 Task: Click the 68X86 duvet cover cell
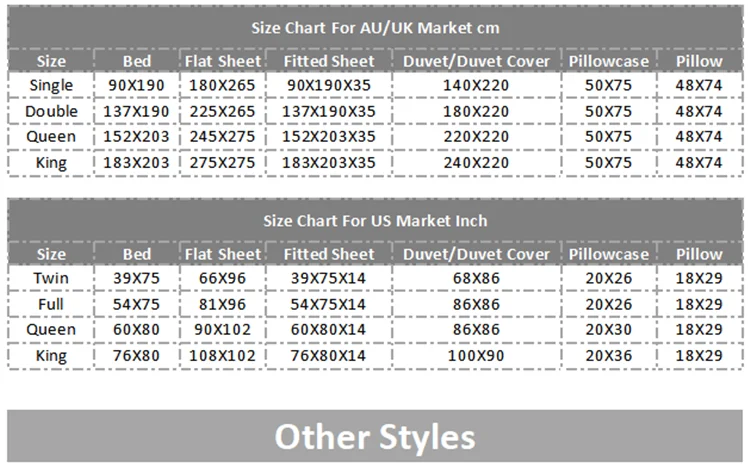pos(476,278)
